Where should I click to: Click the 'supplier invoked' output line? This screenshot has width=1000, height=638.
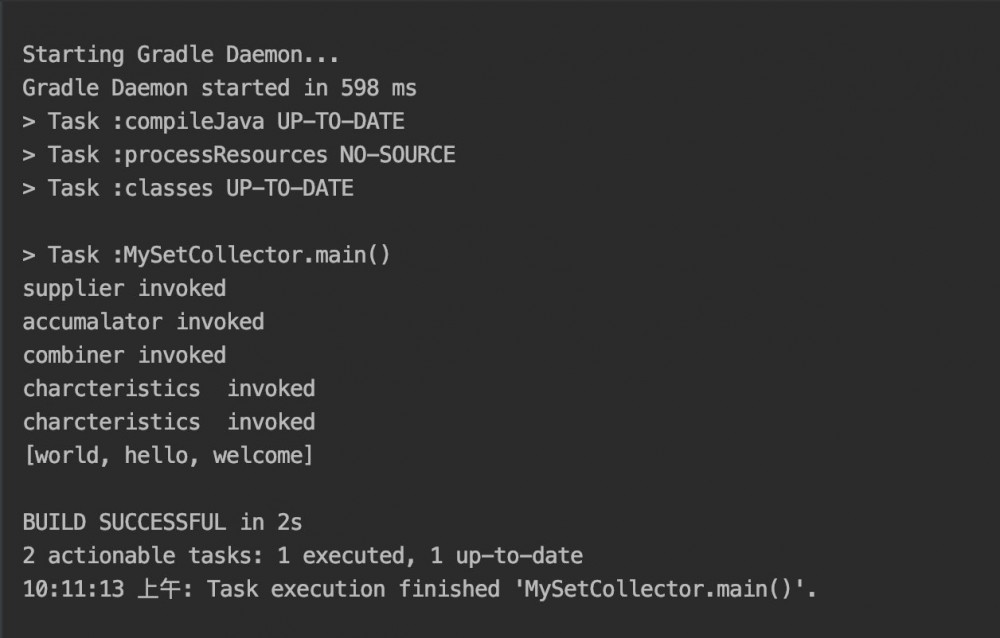tap(124, 288)
